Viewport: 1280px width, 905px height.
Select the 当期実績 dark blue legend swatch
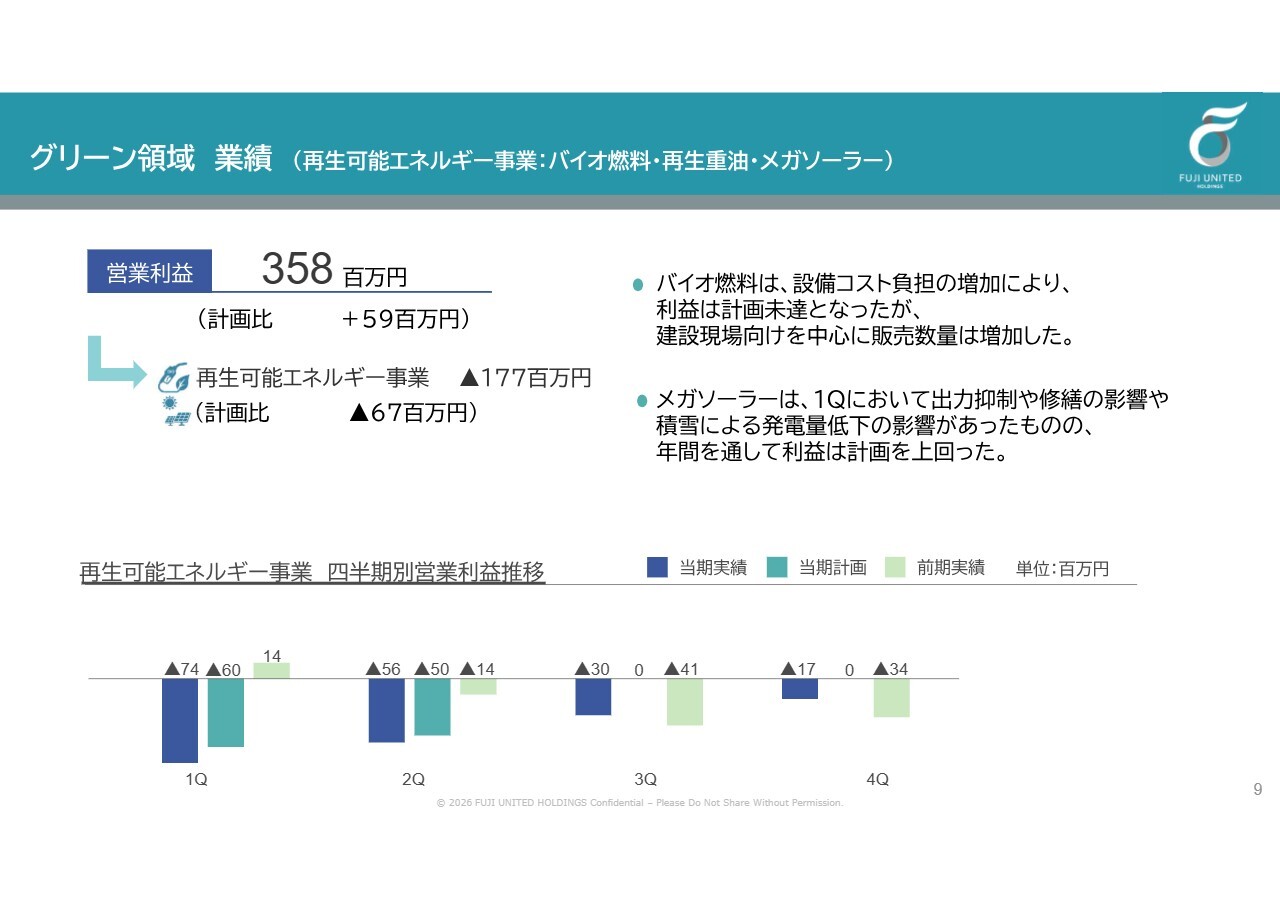[x=657, y=567]
